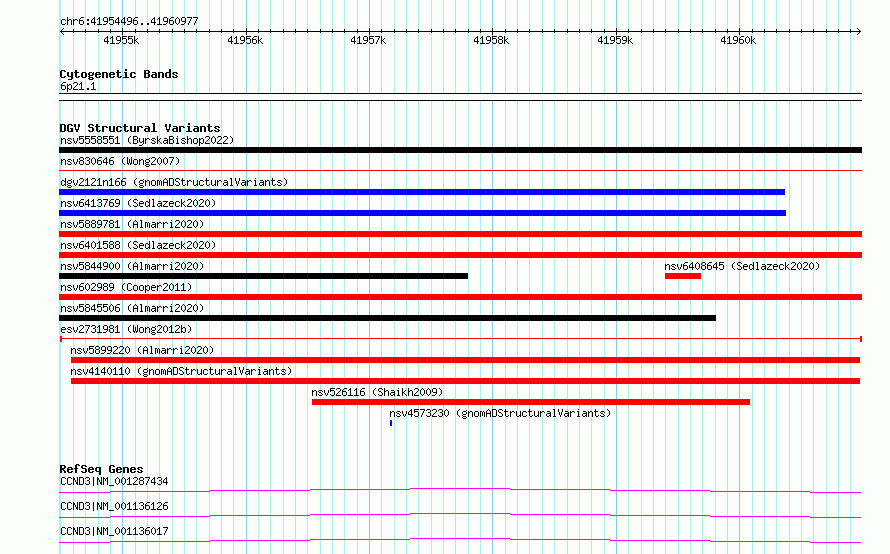
Task: Select the red nsv526116 variant bar
Action: pos(531,402)
